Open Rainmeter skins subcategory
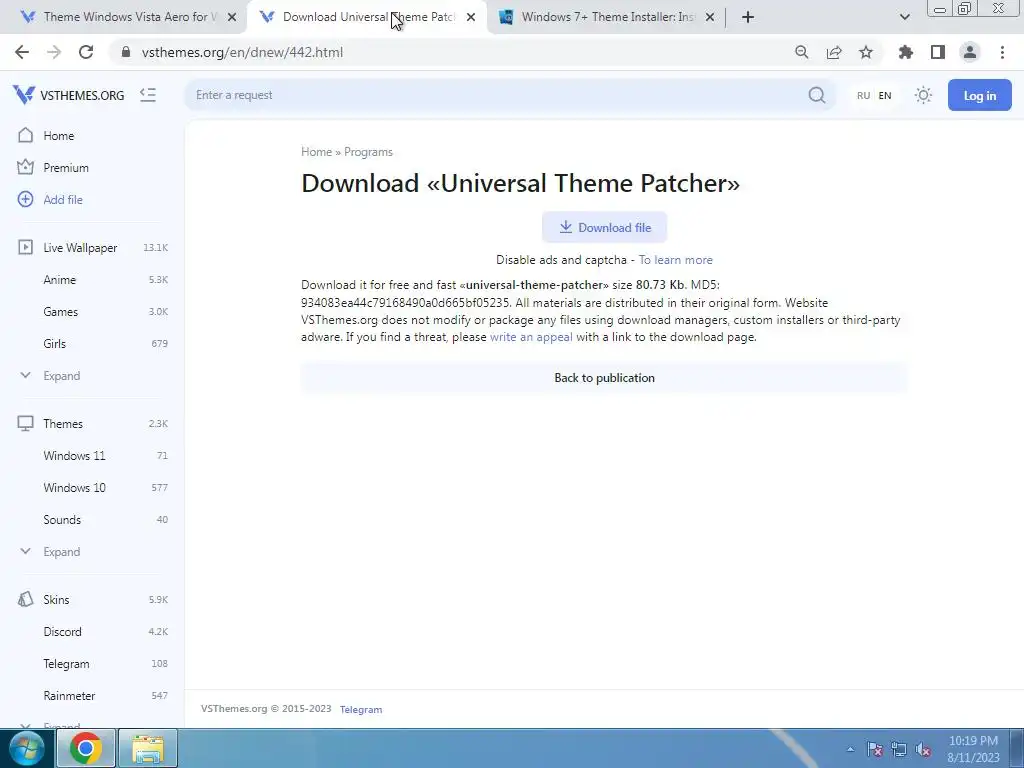1024x768 pixels. point(69,696)
